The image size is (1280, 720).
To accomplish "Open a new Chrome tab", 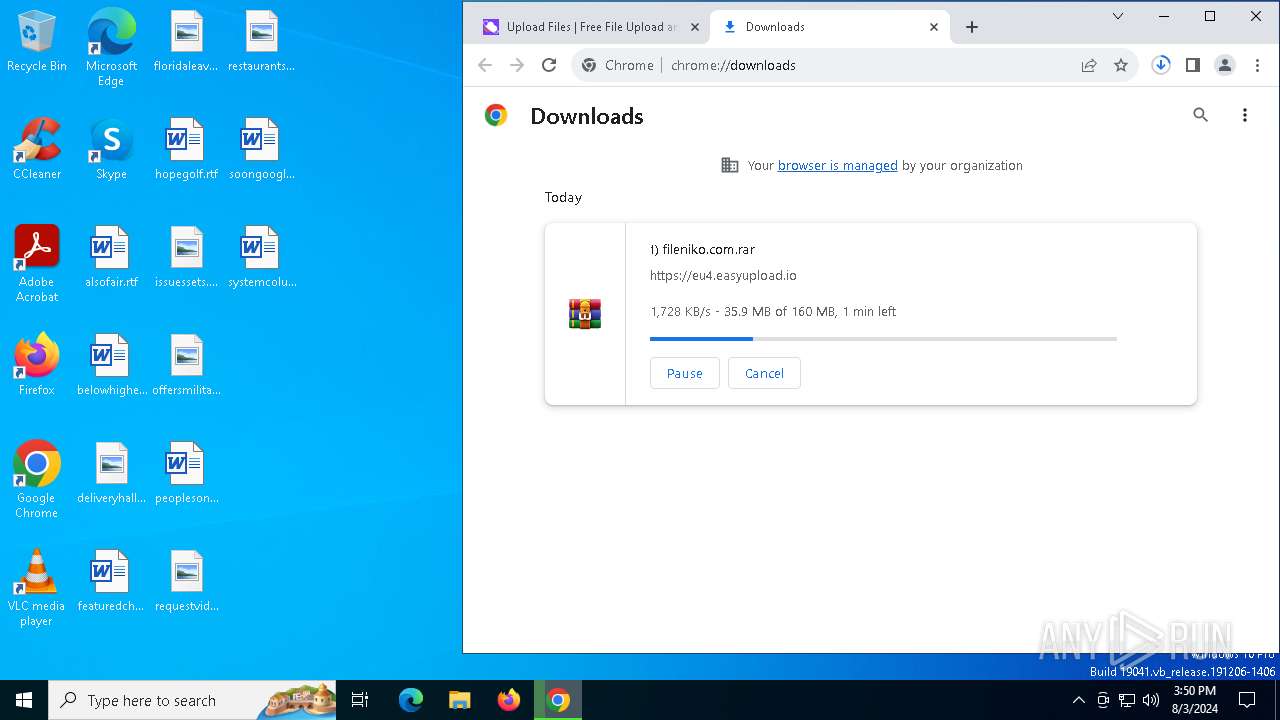I will pyautogui.click(x=972, y=27).
